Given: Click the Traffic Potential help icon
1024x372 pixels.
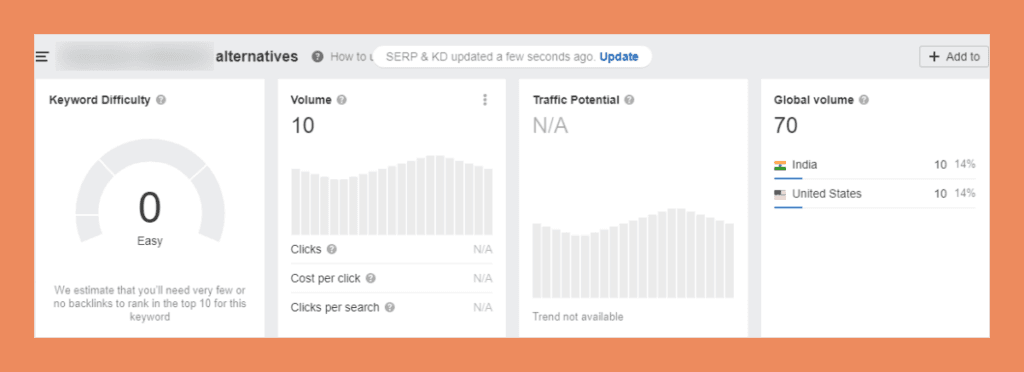Looking at the screenshot, I should click(629, 100).
